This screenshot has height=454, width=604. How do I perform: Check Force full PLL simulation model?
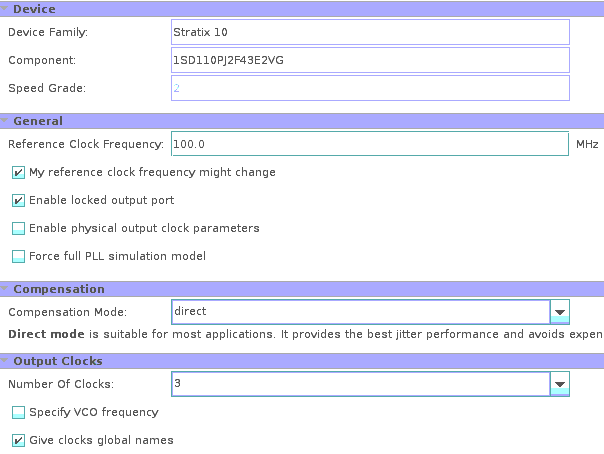point(19,257)
